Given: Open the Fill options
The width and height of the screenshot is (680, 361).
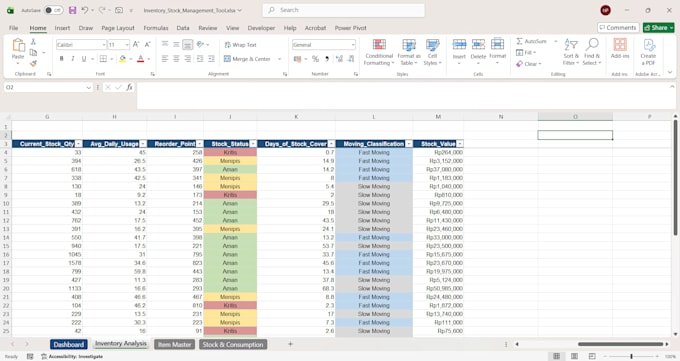Looking at the screenshot, I should [526, 53].
